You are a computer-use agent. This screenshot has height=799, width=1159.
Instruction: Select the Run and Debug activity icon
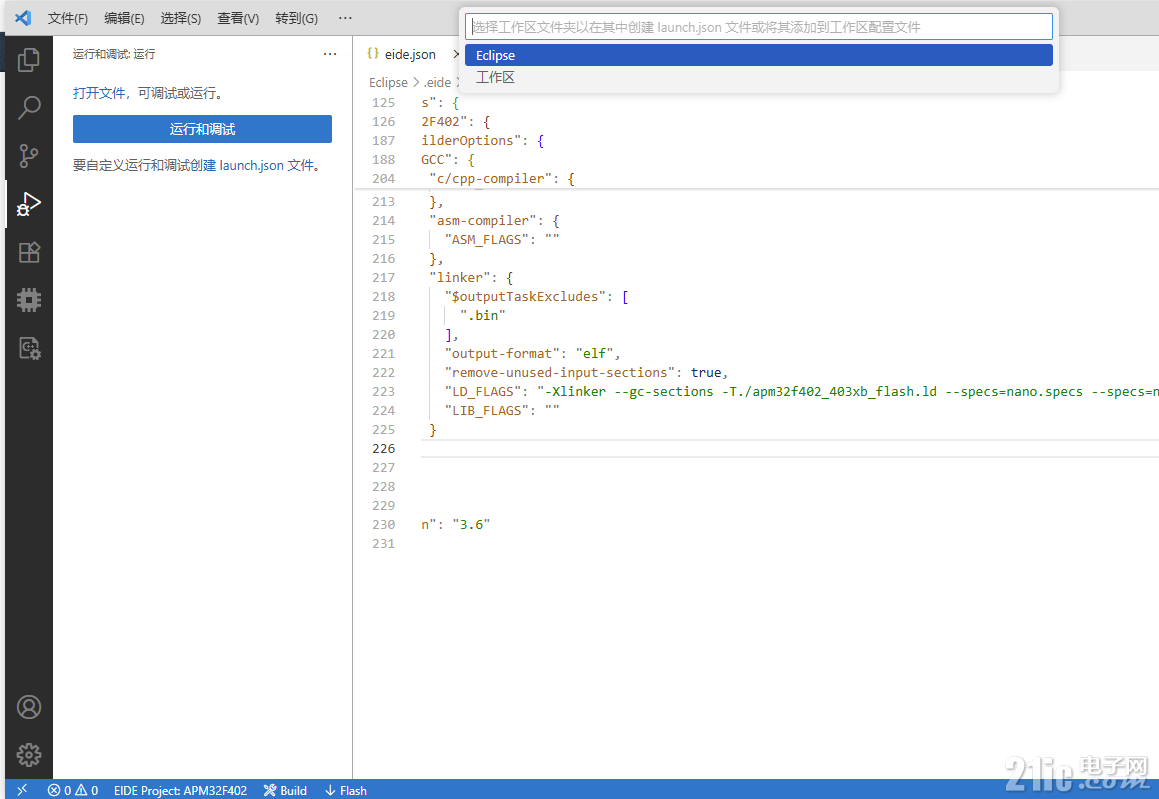(x=29, y=204)
